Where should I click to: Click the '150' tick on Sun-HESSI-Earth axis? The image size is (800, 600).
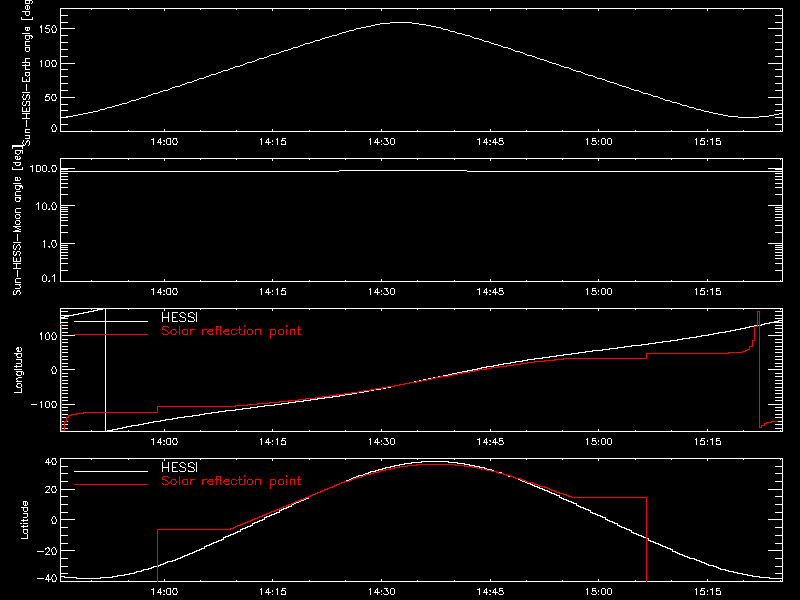tap(50, 30)
